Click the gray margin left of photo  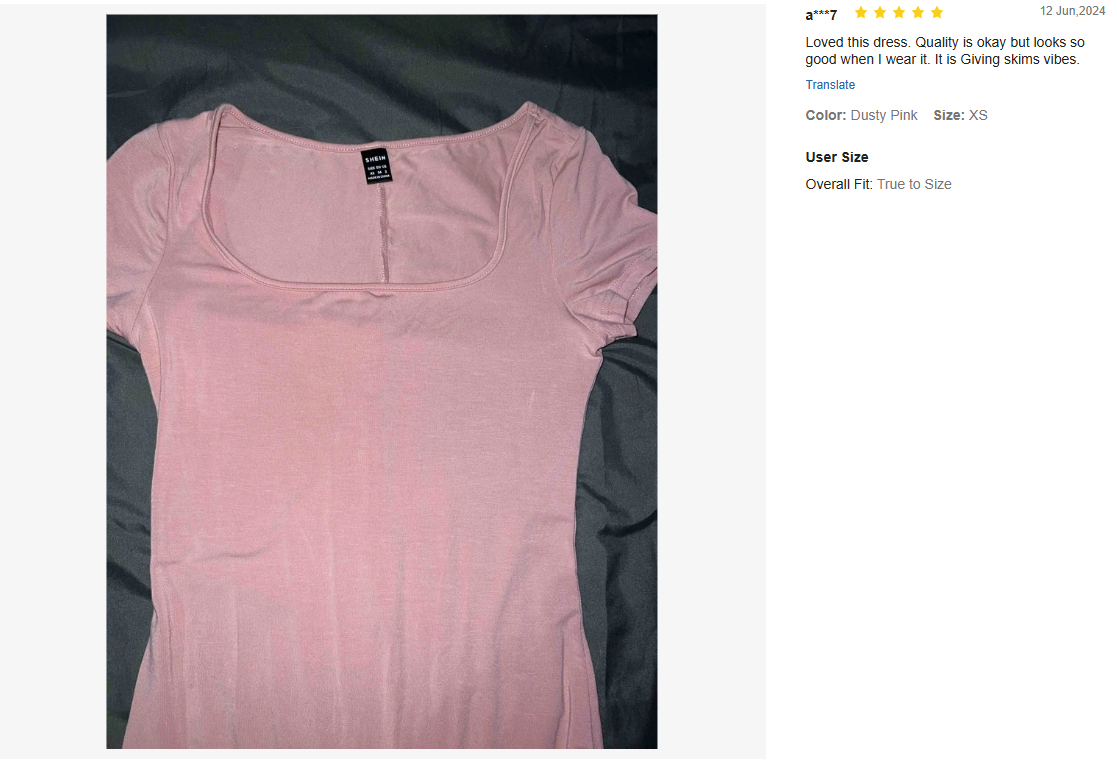(x=53, y=381)
